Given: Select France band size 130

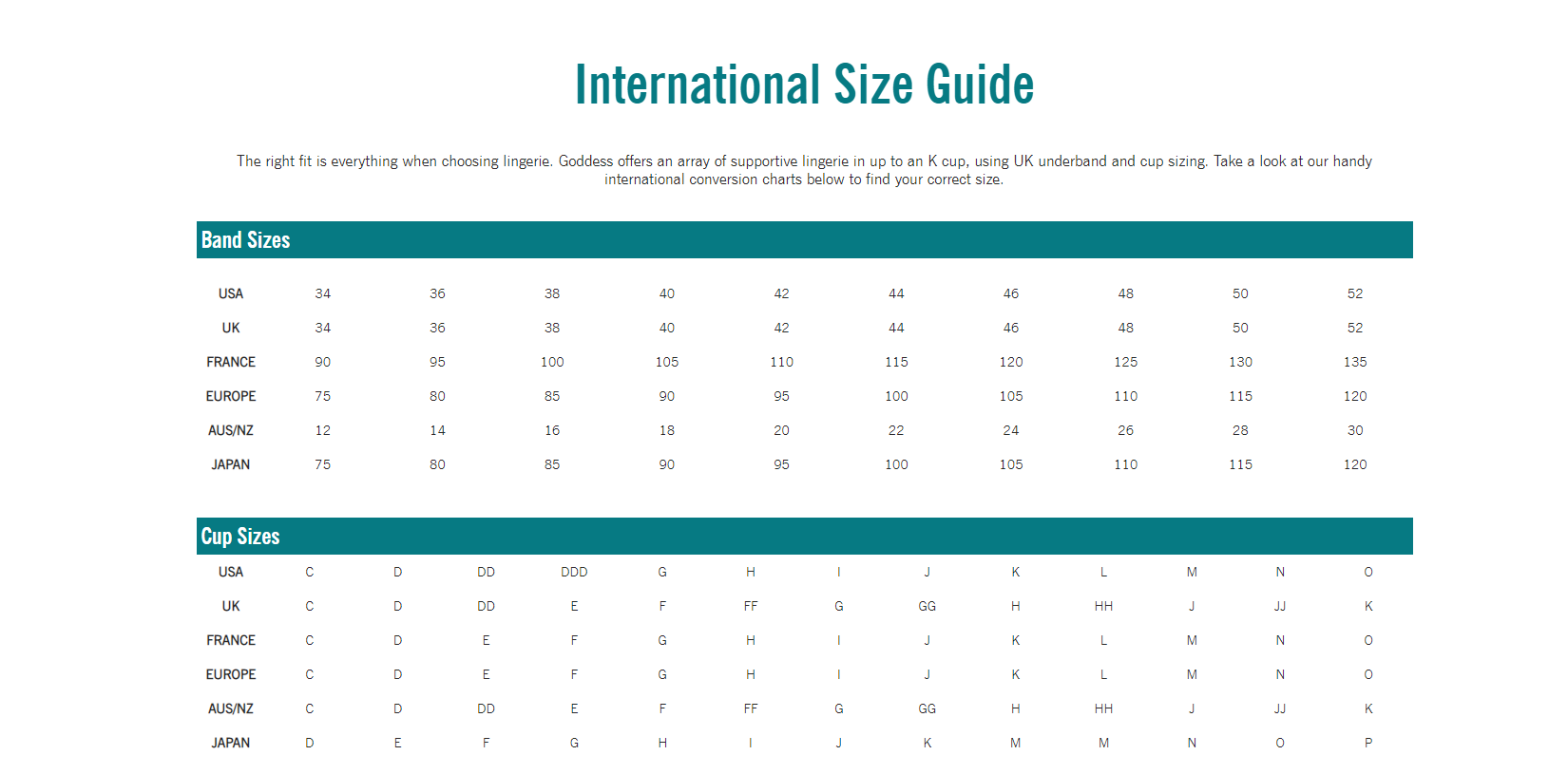Looking at the screenshot, I should coord(1240,362).
